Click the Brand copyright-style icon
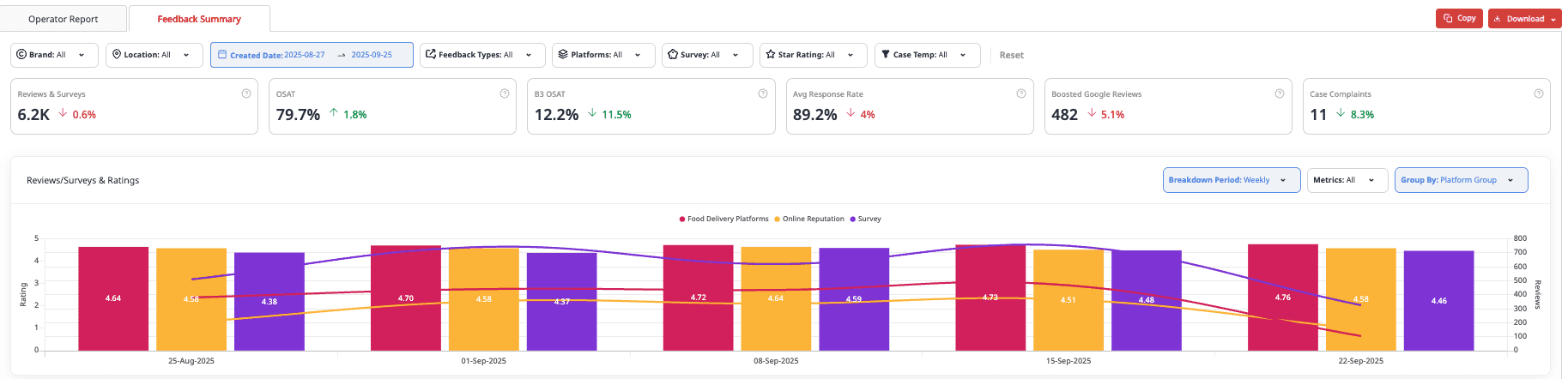The width and height of the screenshot is (1568, 379). [x=21, y=54]
